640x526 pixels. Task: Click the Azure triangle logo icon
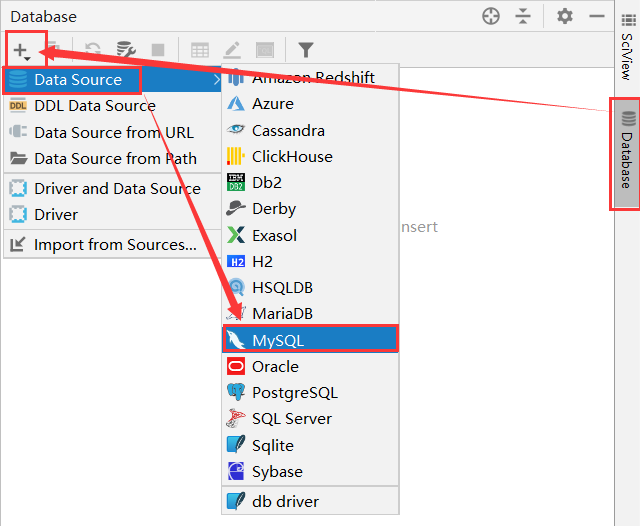click(x=236, y=104)
